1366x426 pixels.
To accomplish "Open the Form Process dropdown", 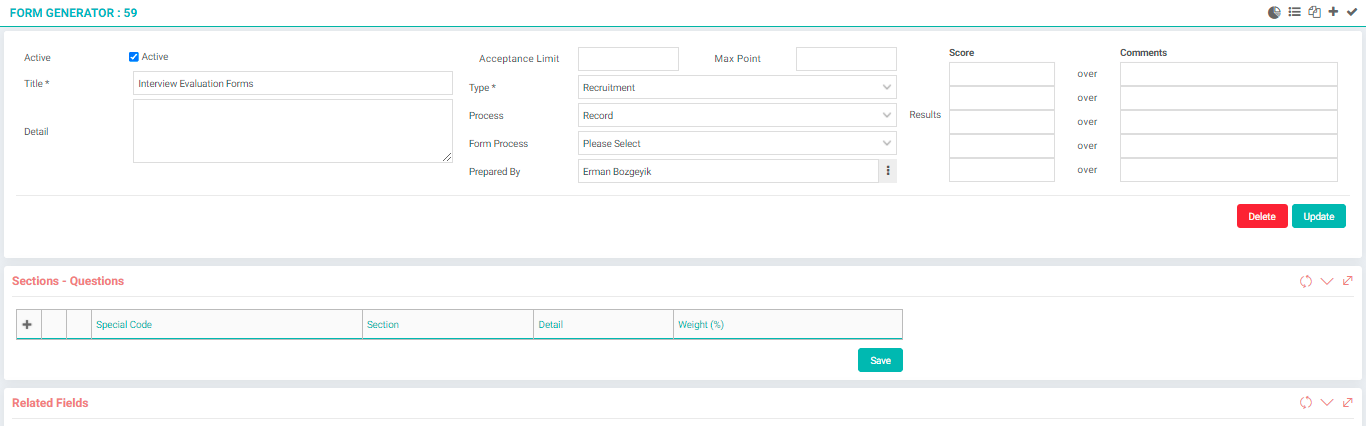I will pos(737,143).
